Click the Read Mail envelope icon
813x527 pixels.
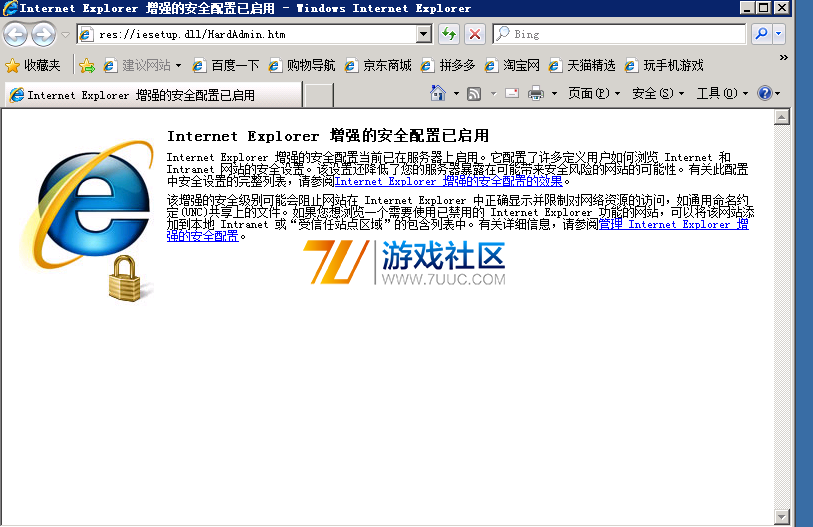coord(512,93)
